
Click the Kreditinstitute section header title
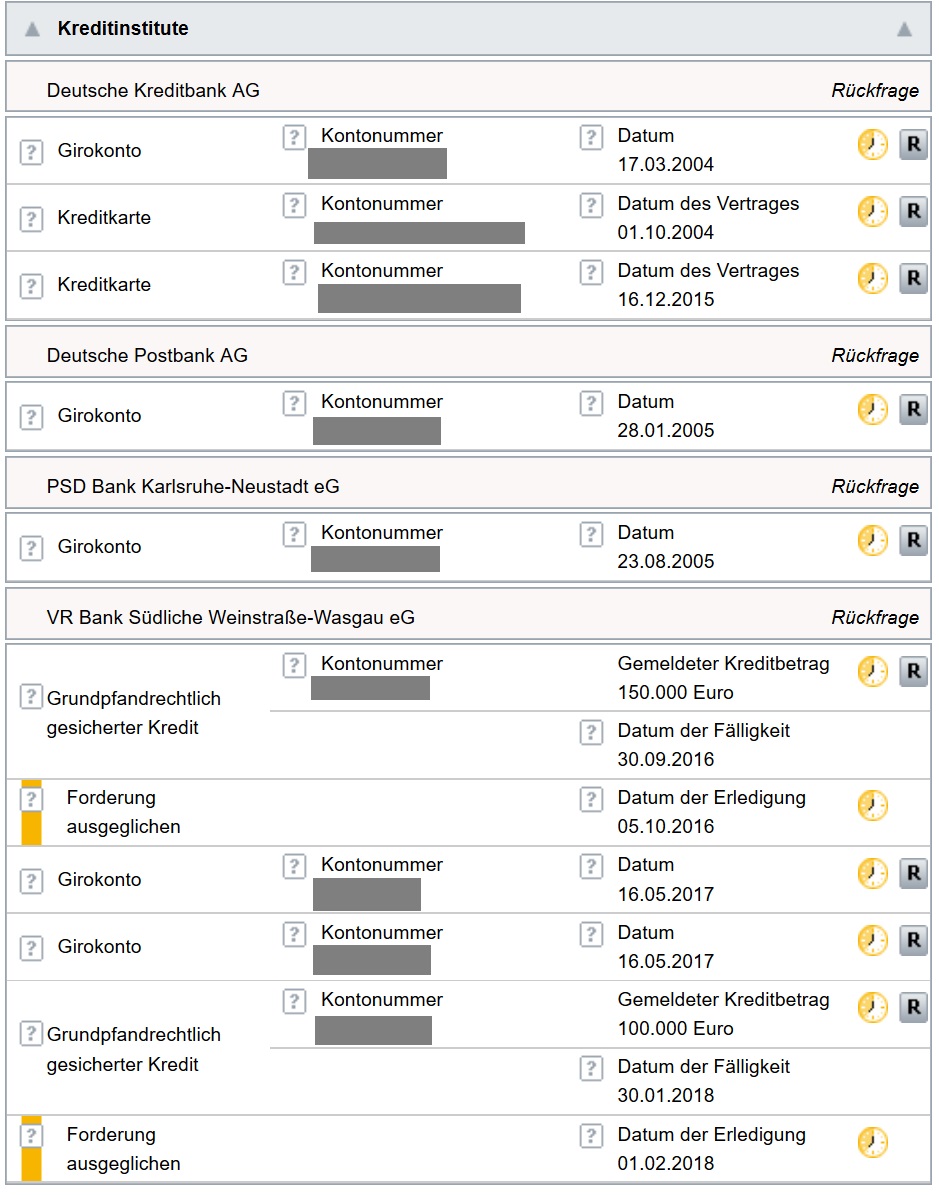[123, 29]
